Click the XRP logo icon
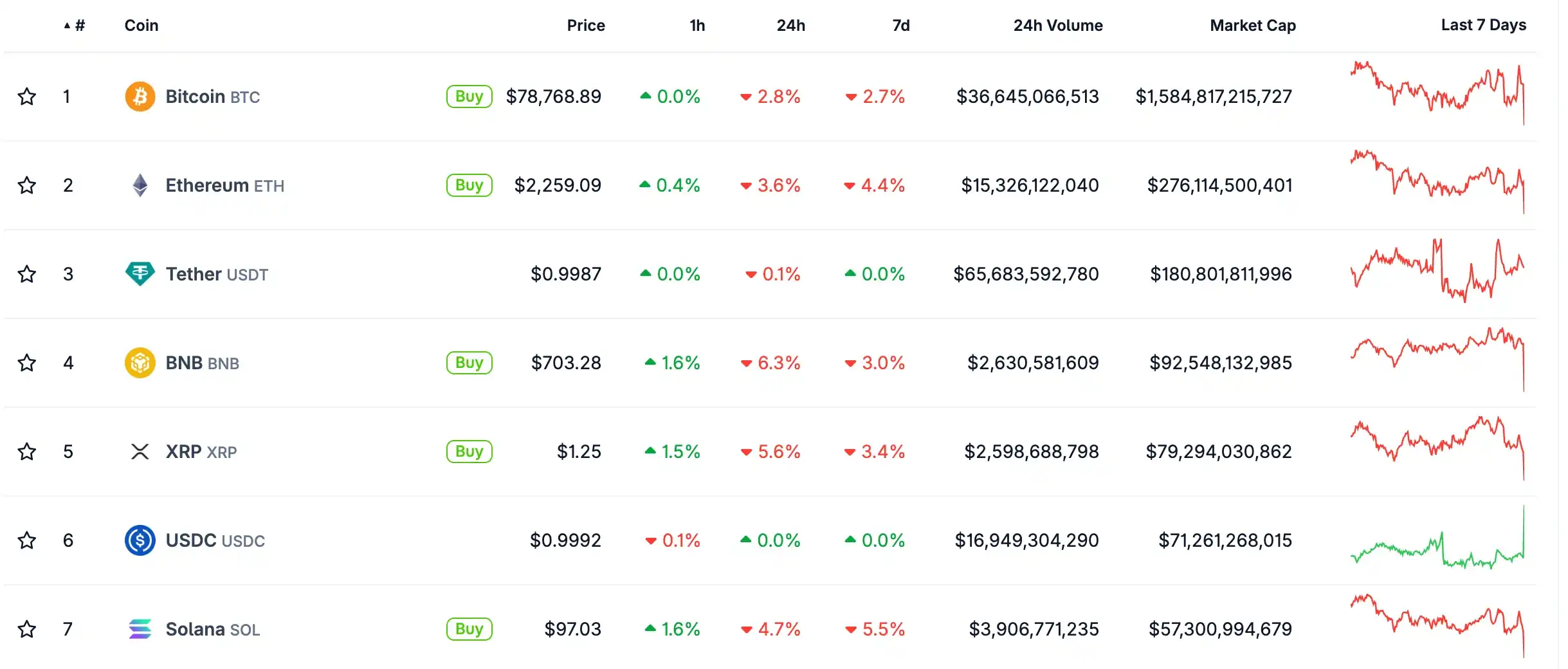The image size is (1568, 669). 140,452
